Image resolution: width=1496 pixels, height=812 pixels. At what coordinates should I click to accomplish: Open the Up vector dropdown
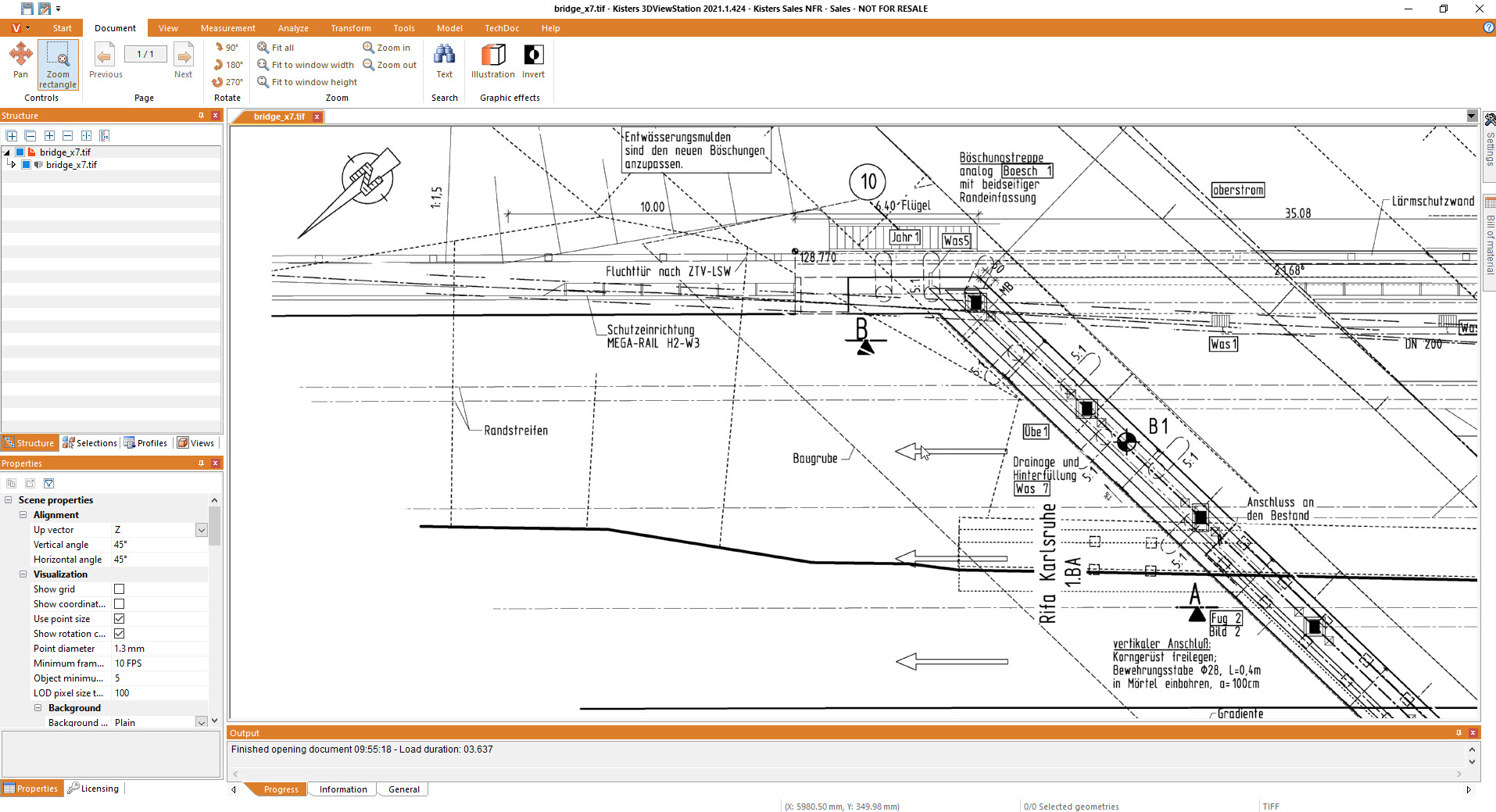[x=201, y=530]
